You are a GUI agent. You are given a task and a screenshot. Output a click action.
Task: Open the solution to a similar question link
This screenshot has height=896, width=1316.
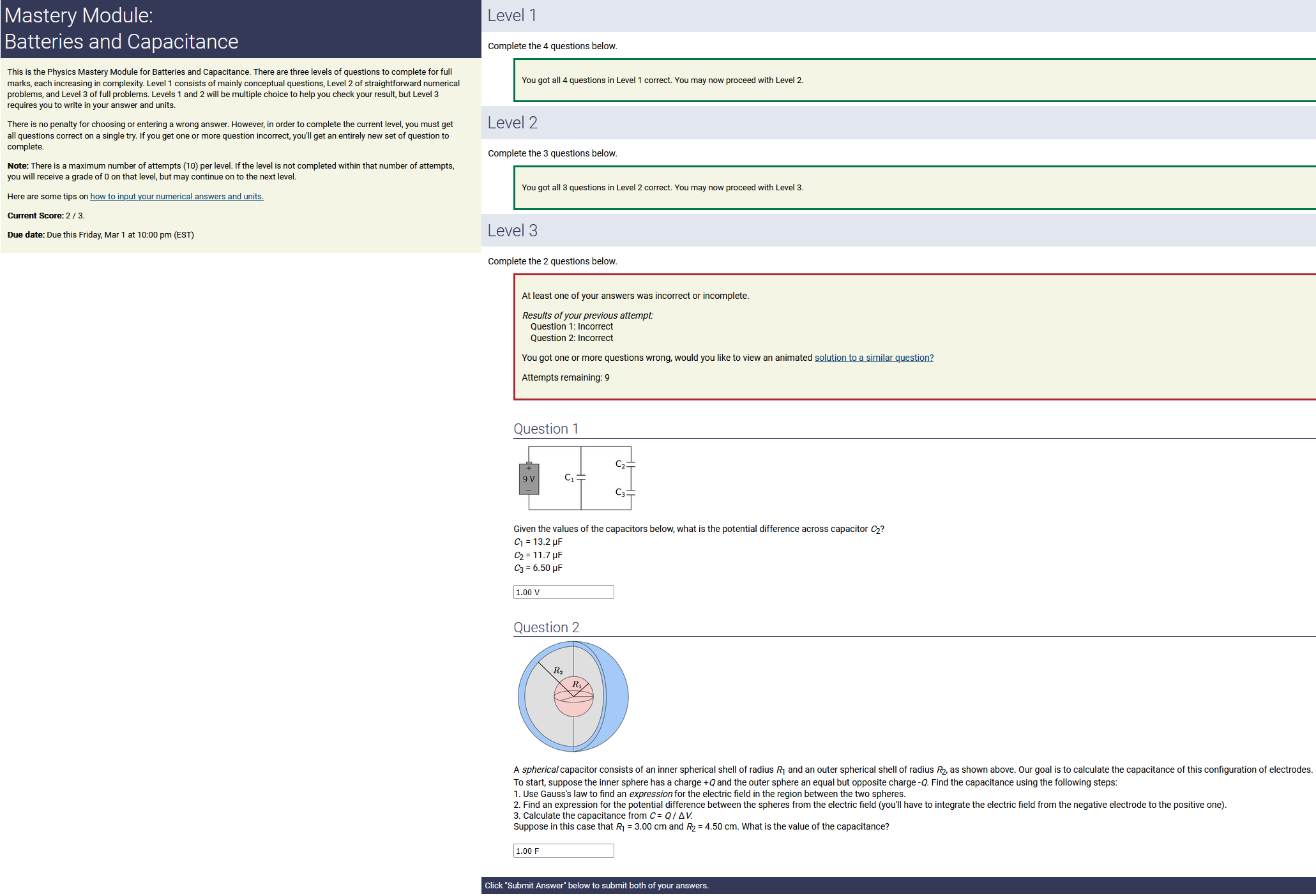coord(874,358)
